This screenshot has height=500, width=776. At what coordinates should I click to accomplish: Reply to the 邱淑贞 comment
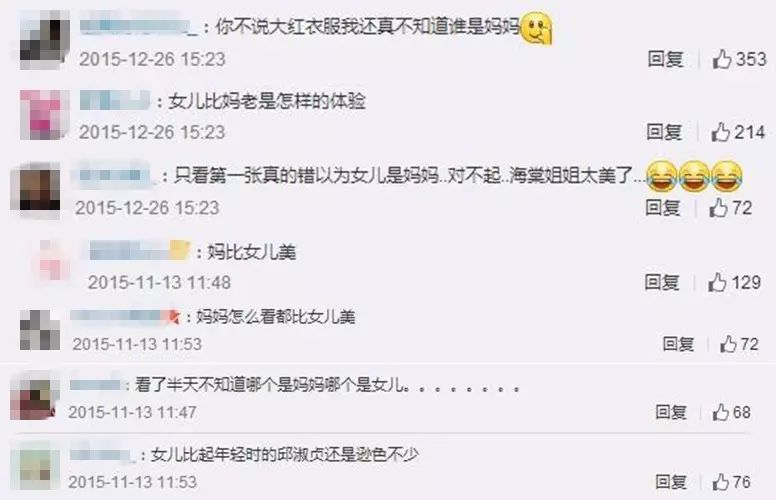click(x=671, y=482)
